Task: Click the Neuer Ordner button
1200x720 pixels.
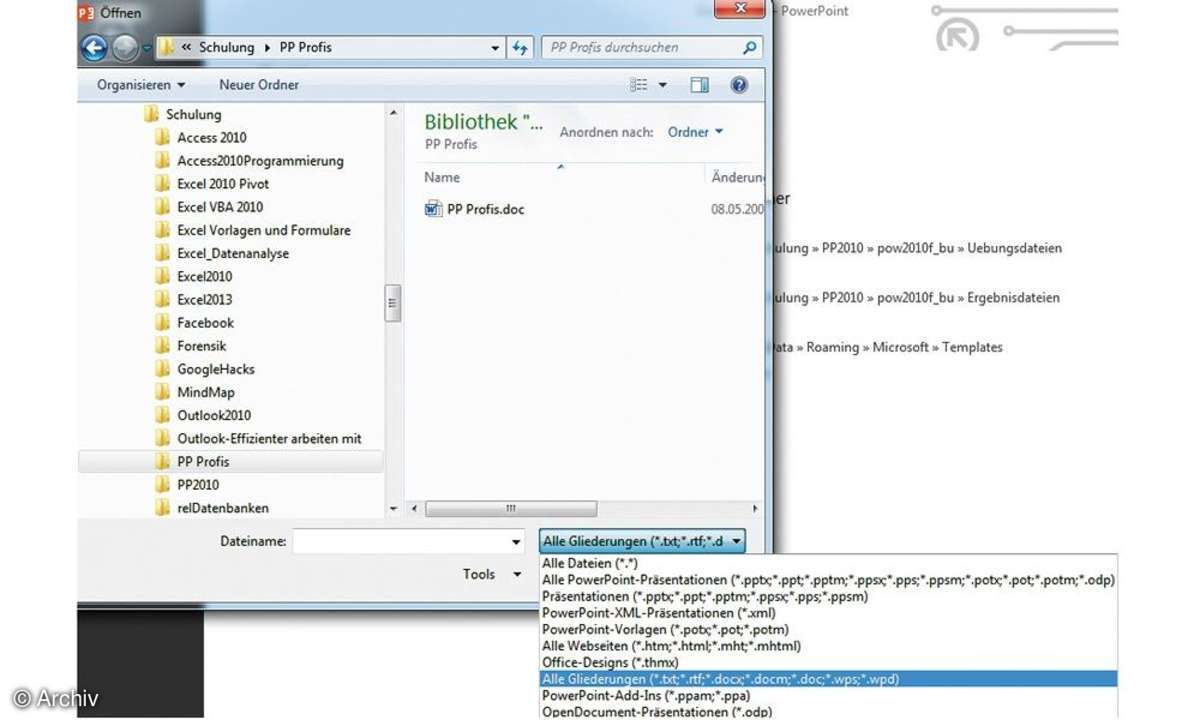Action: click(259, 85)
